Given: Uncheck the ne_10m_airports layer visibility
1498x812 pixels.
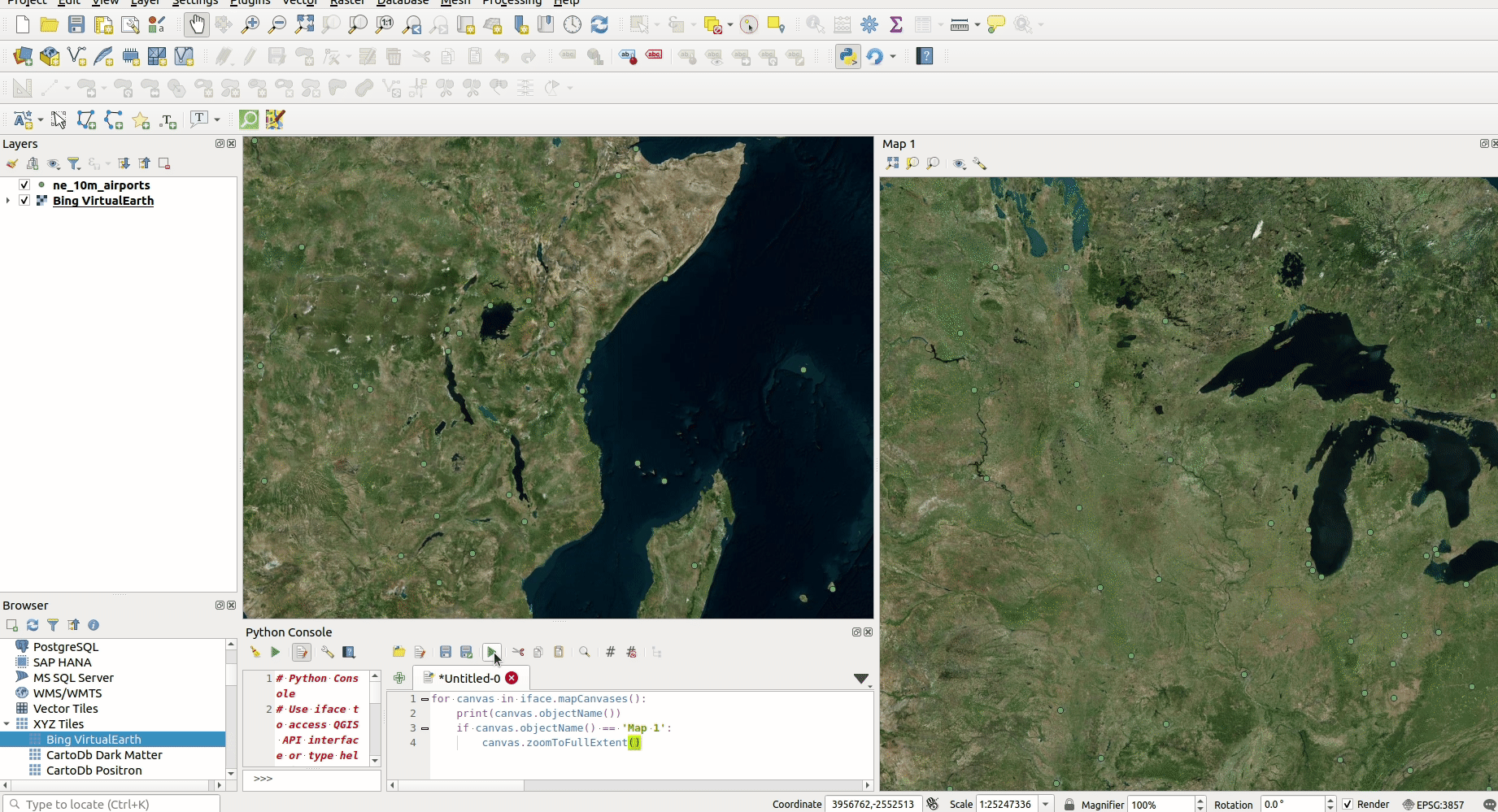Looking at the screenshot, I should (24, 185).
